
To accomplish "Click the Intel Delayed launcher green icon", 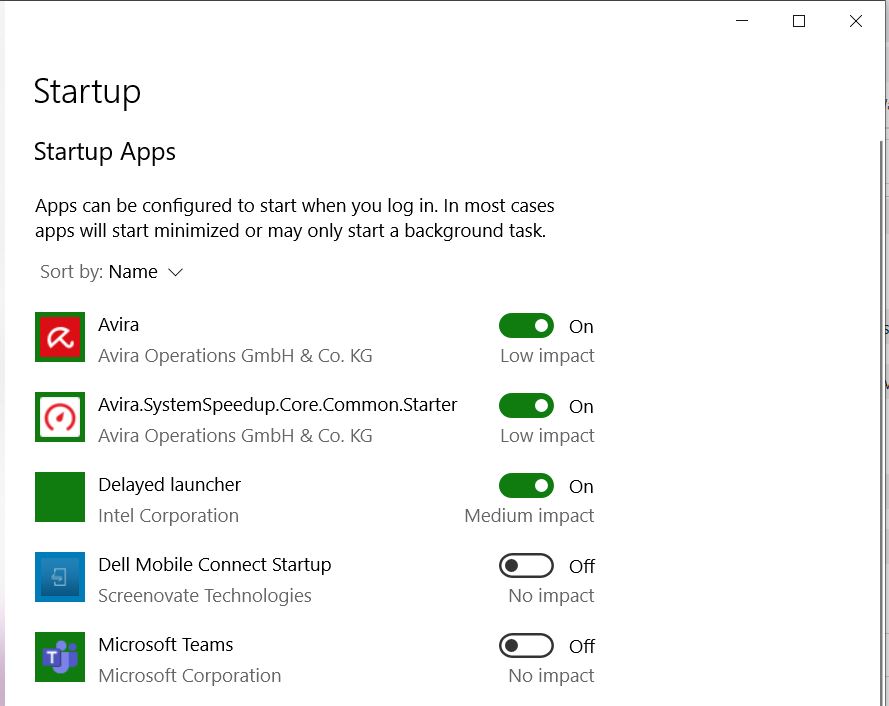I will tap(59, 497).
